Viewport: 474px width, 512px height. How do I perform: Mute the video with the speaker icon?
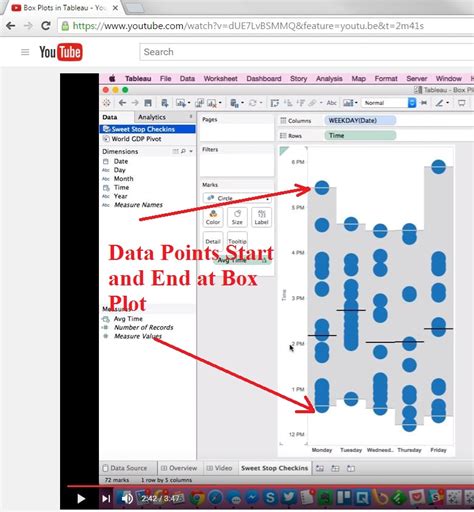click(x=127, y=499)
